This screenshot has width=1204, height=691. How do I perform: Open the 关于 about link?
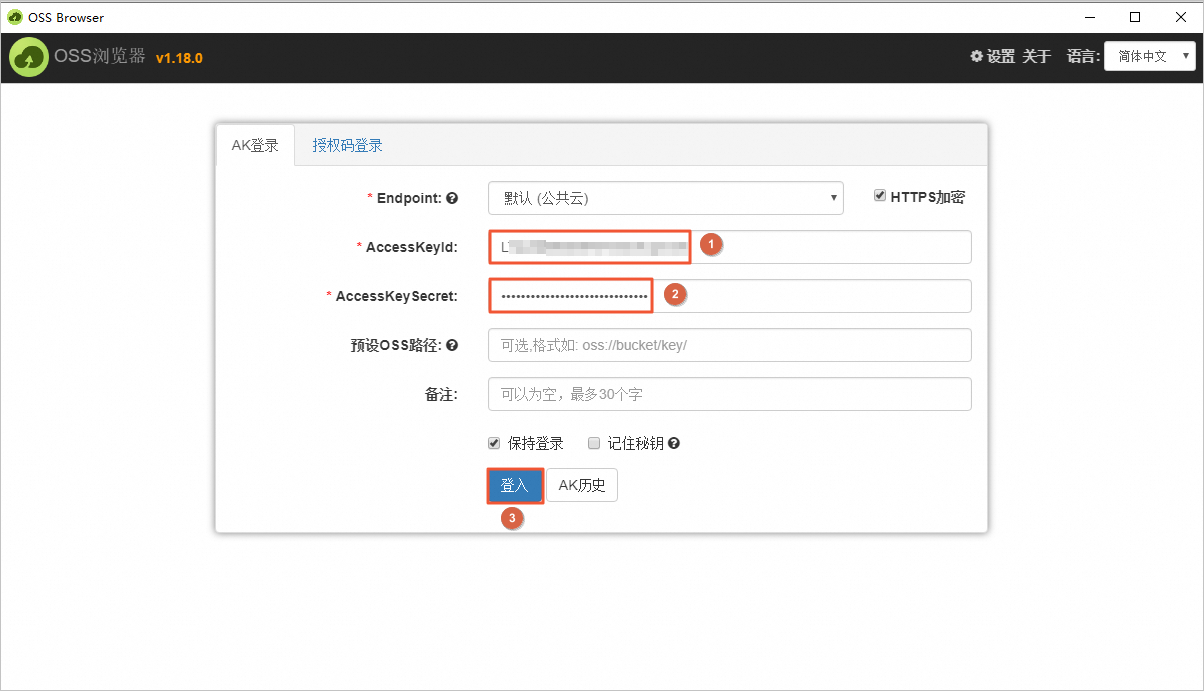click(1036, 57)
